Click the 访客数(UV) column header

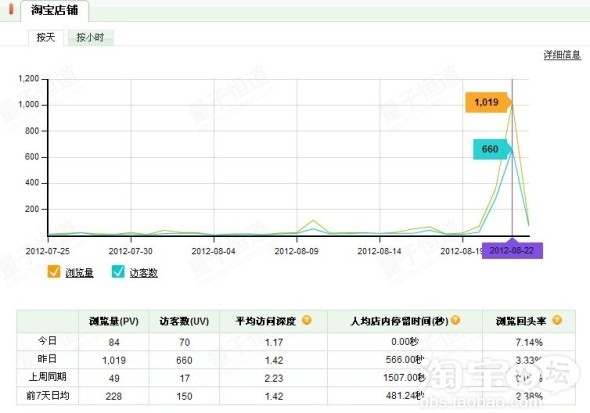[x=184, y=321]
